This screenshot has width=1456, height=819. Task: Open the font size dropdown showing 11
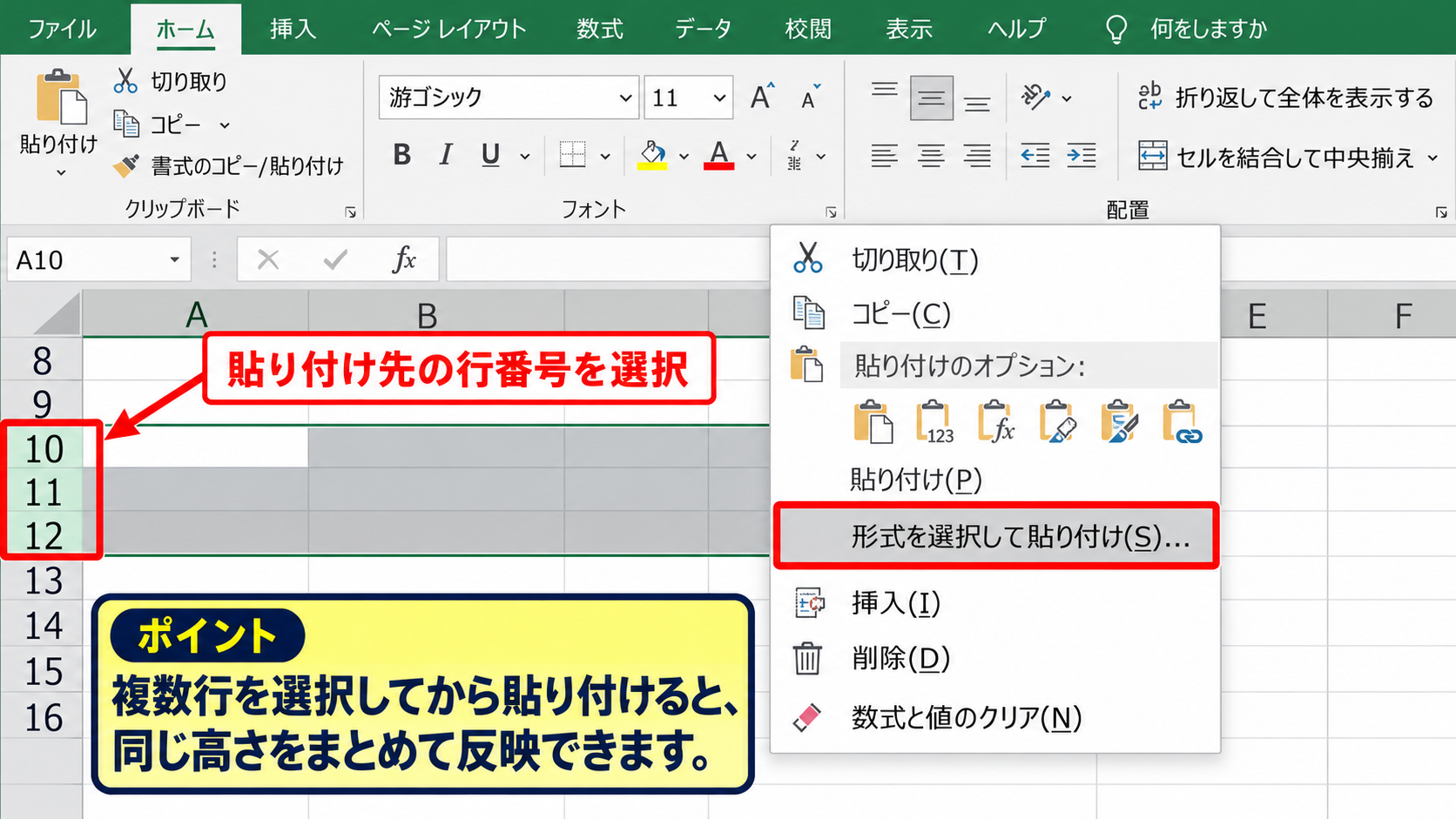click(719, 97)
